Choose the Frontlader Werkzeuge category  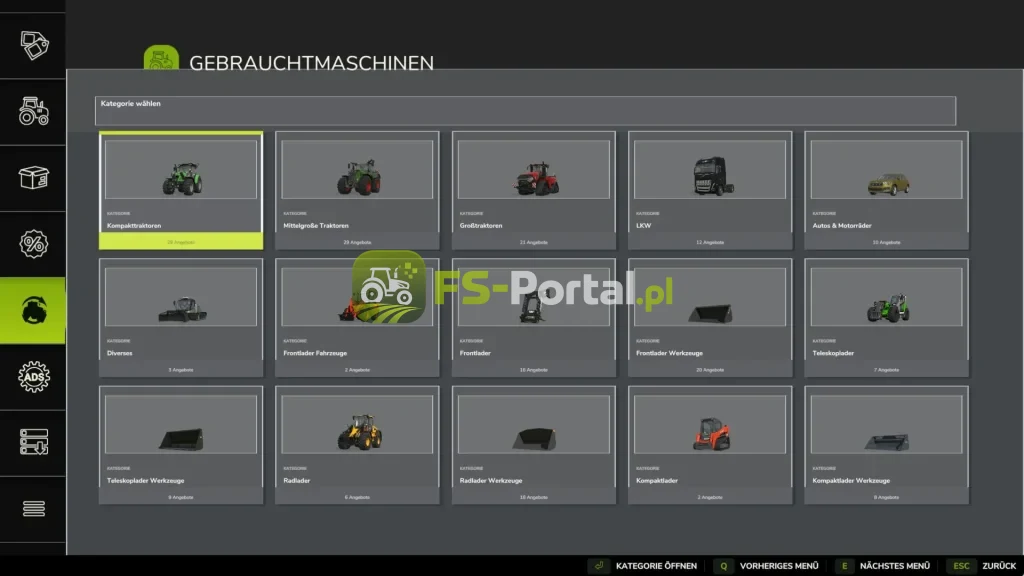710,317
